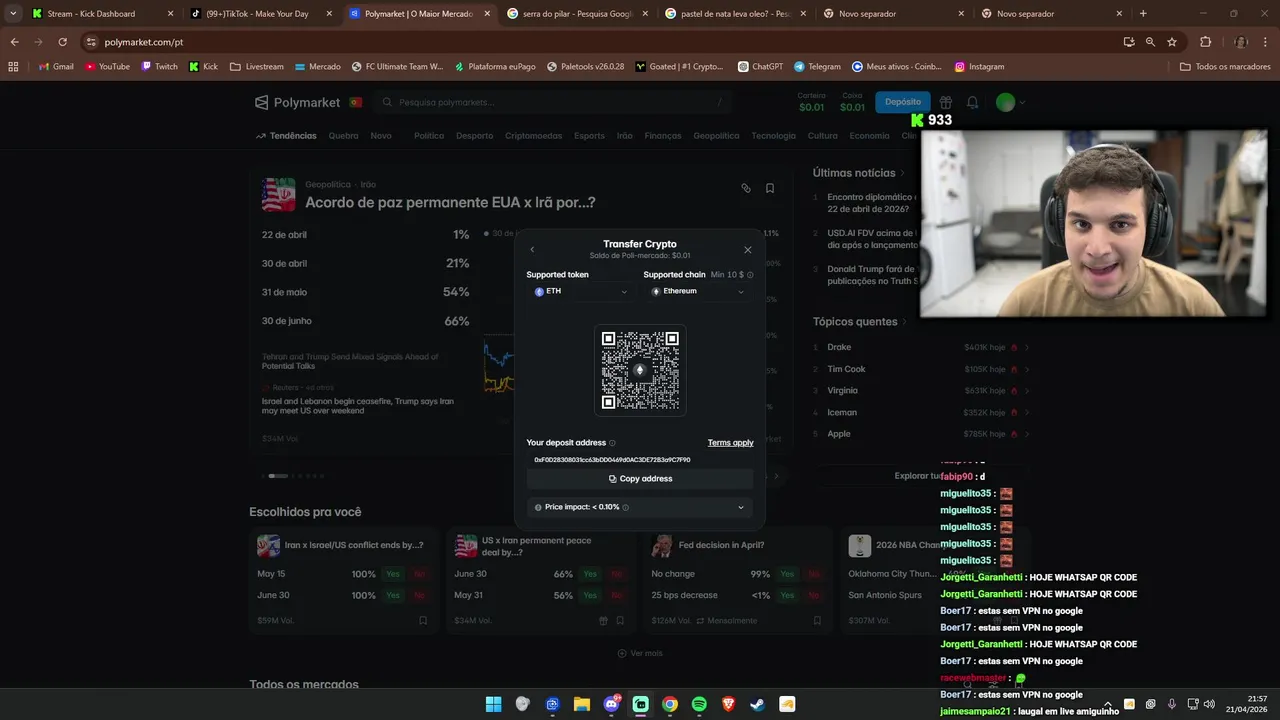The width and height of the screenshot is (1280, 720).
Task: Click the Ver mais link
Action: tap(640, 653)
